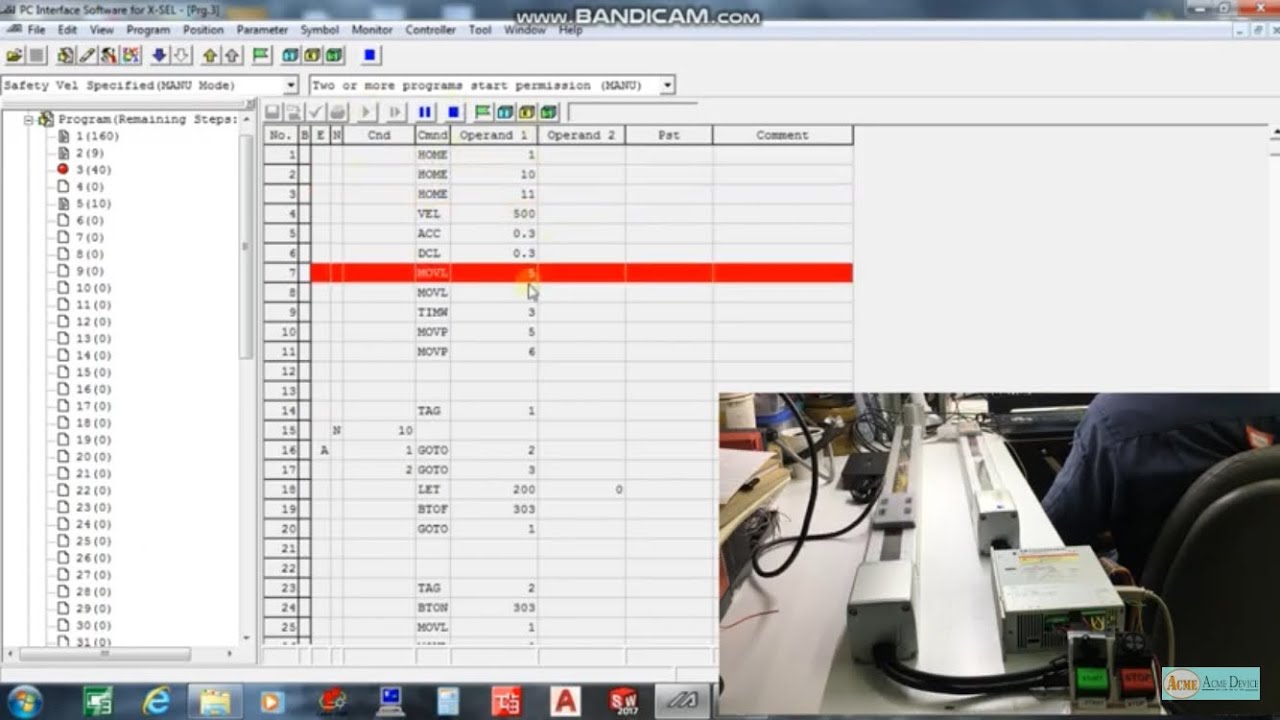Click the BTOF command in row 19
1280x720 pixels.
[x=433, y=509]
